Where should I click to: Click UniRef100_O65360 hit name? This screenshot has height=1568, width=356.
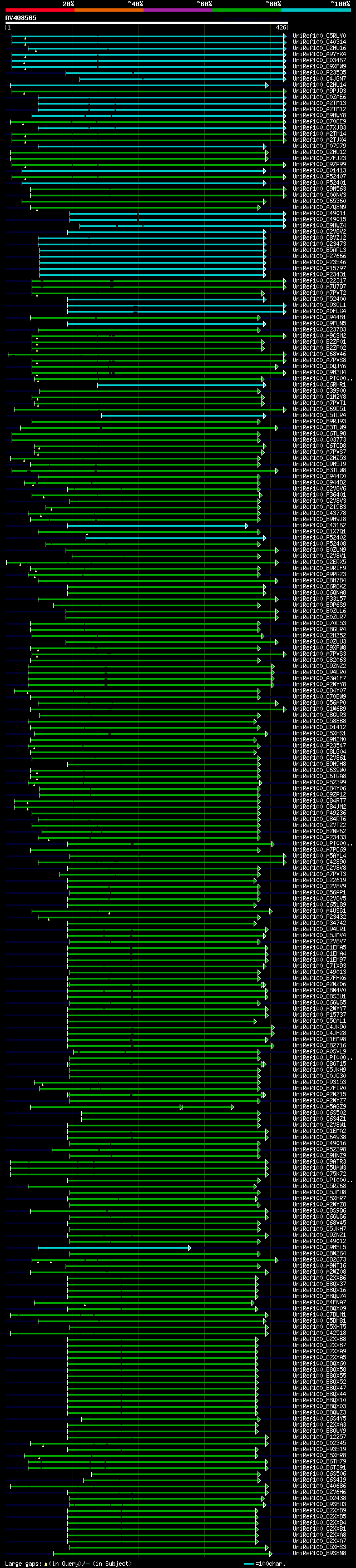pyautogui.click(x=319, y=201)
